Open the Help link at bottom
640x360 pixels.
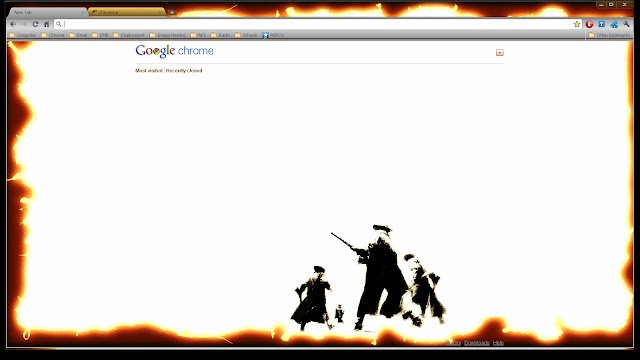pyautogui.click(x=498, y=343)
